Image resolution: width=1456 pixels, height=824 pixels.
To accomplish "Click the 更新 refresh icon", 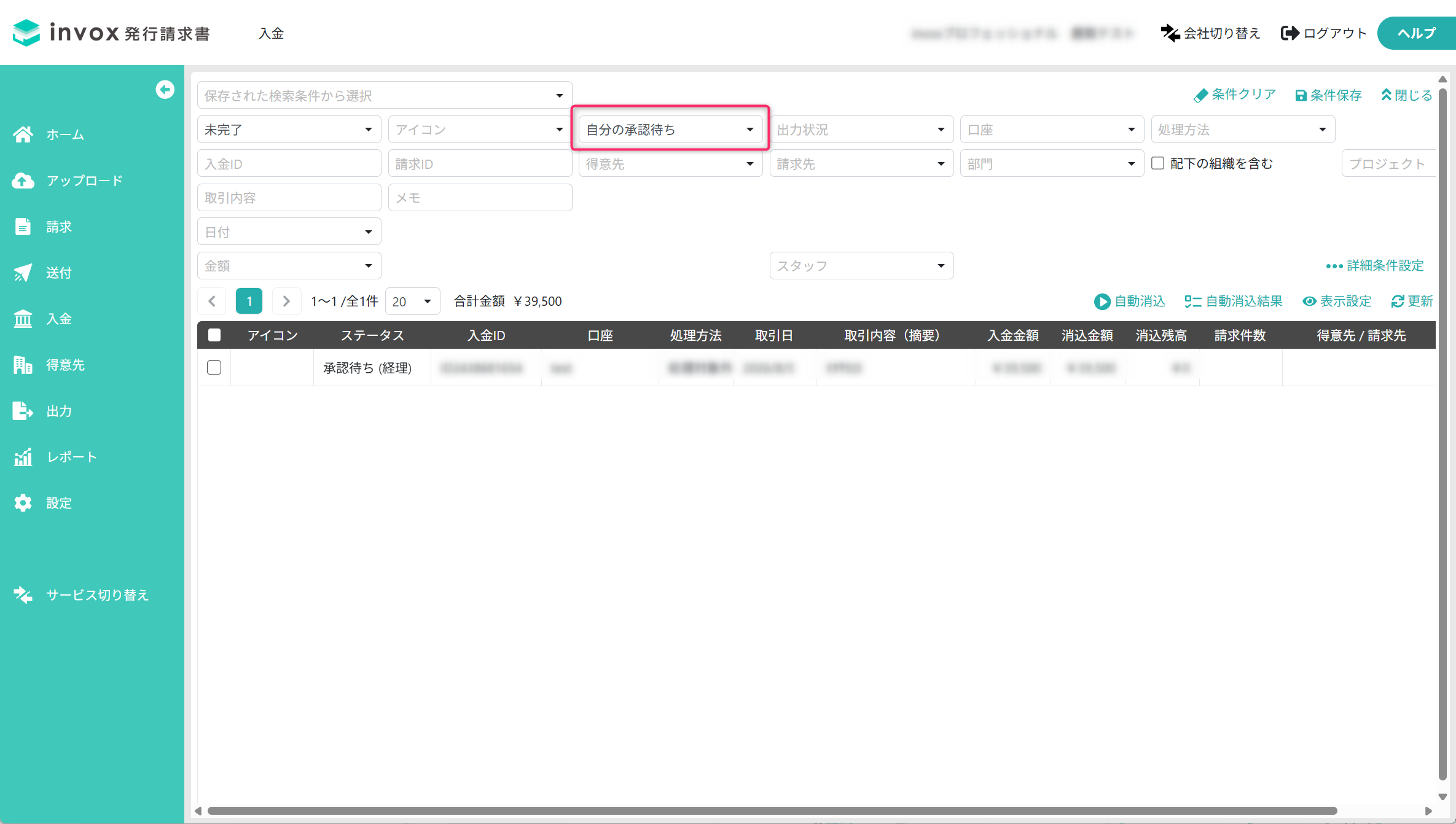I will click(x=1398, y=301).
